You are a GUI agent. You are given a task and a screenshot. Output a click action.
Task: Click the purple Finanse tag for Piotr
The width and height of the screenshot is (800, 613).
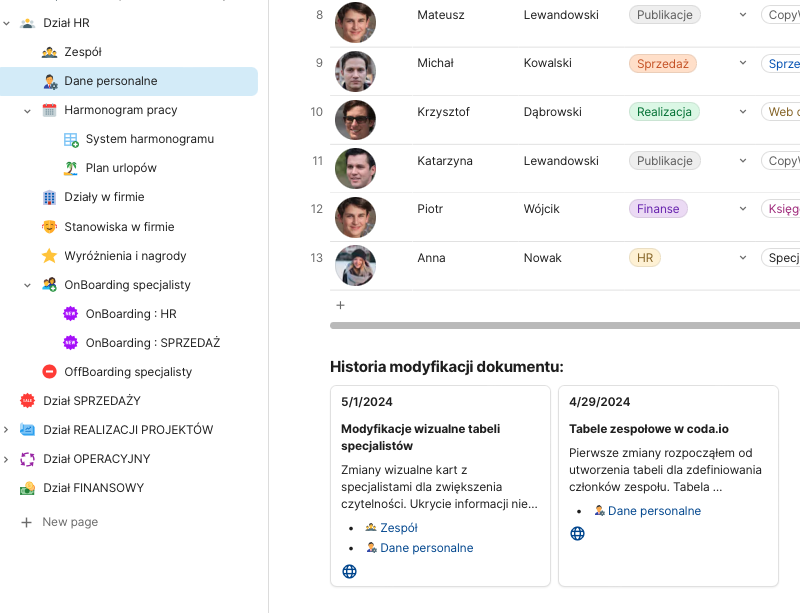658,209
